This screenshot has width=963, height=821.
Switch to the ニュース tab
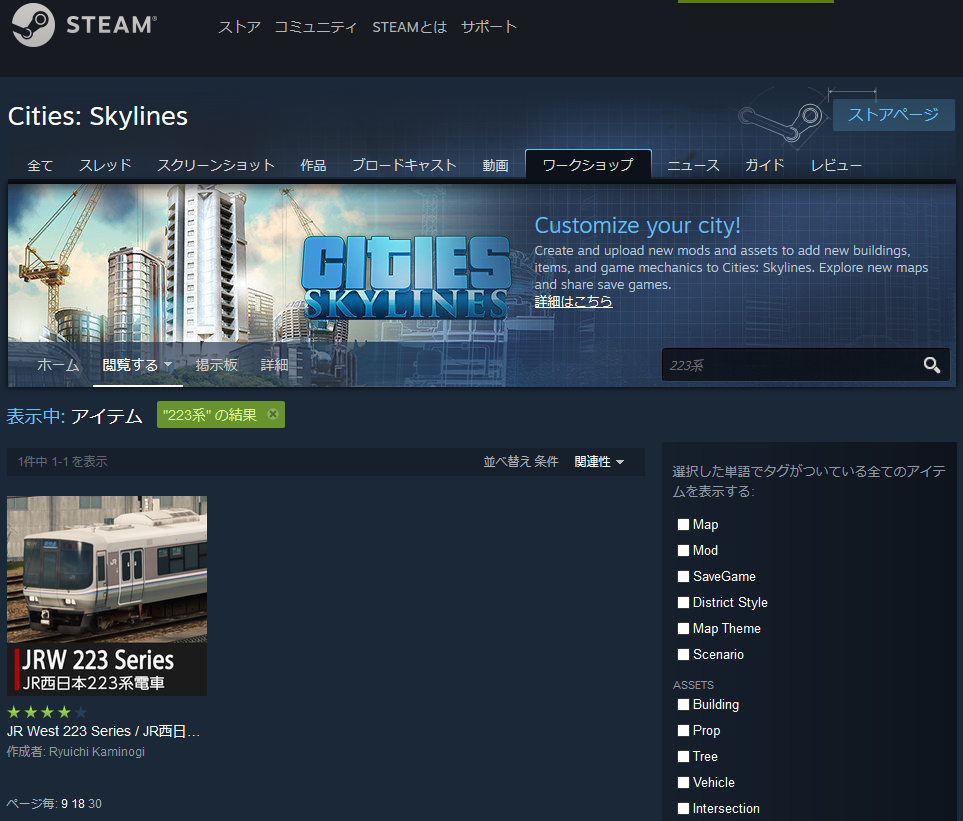coord(693,165)
